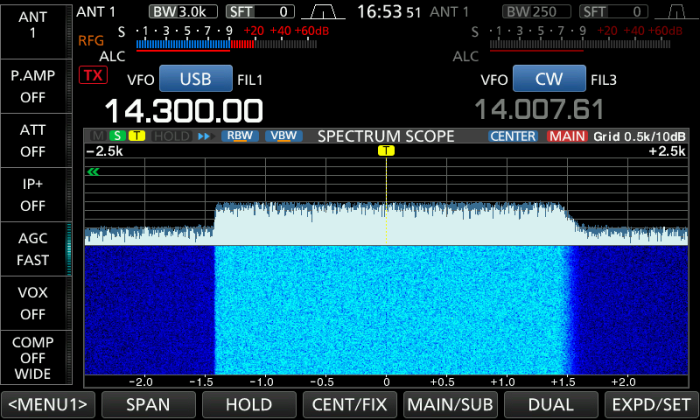Tap the red MAIN badge
The image size is (700, 420).
[x=567, y=136]
